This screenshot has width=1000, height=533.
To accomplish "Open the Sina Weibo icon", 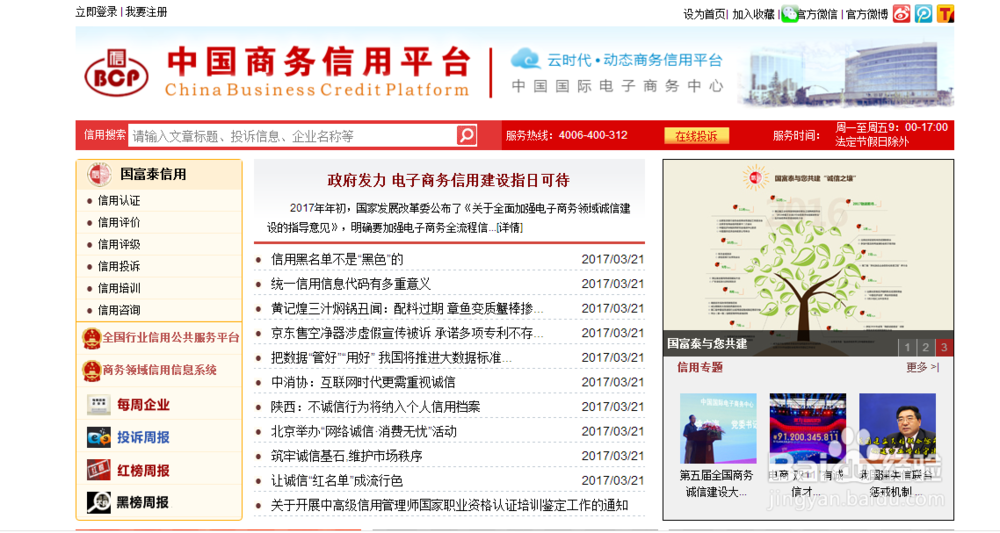I will point(901,13).
